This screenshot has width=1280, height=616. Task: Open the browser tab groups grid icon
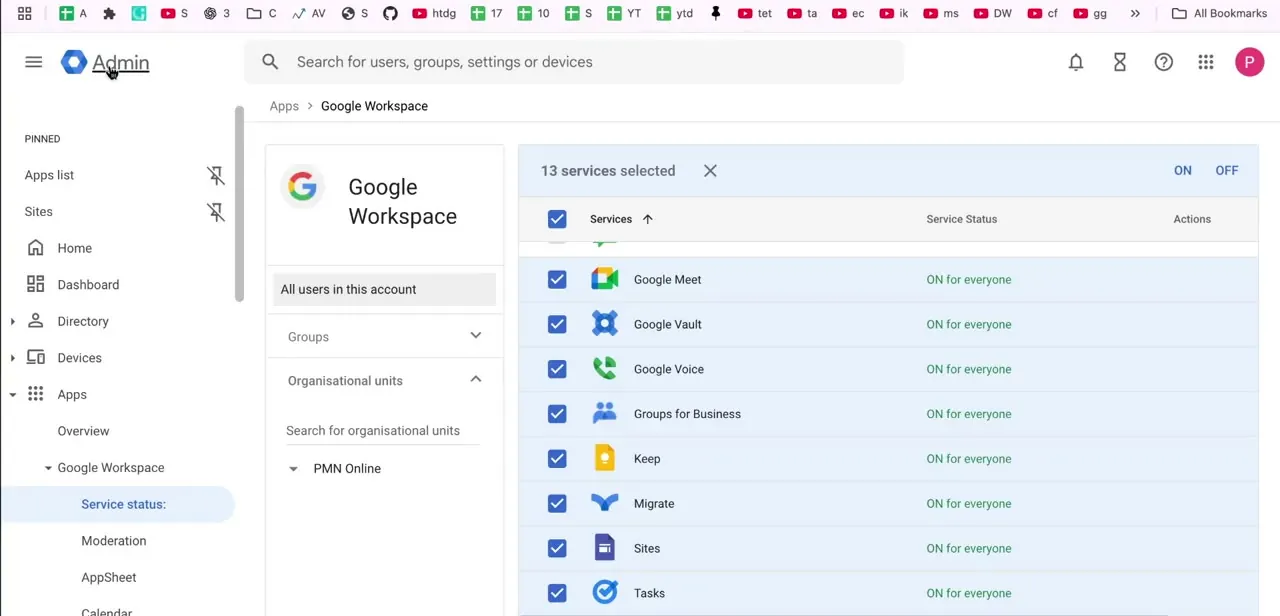pyautogui.click(x=25, y=13)
